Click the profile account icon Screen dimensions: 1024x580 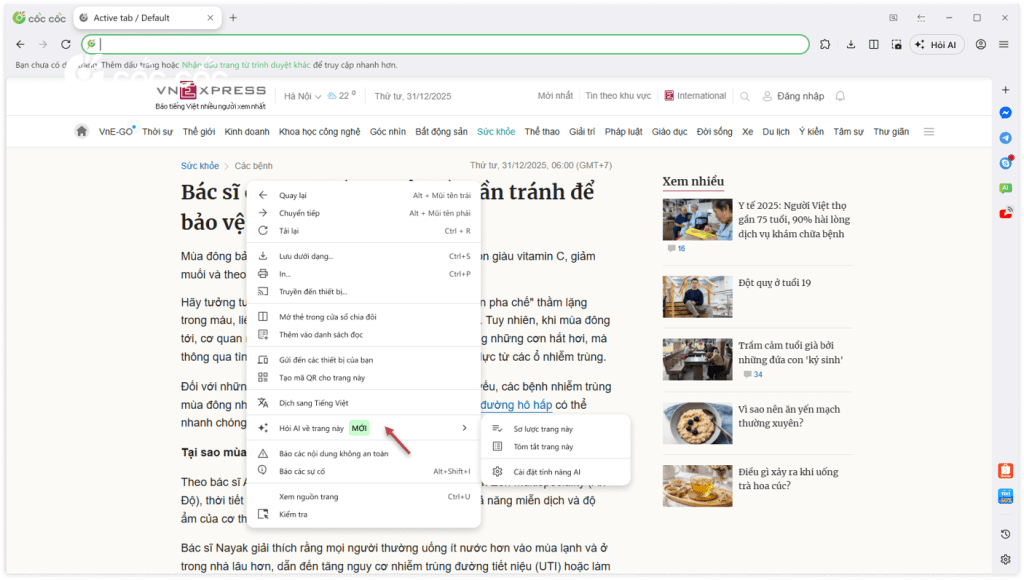point(981,44)
